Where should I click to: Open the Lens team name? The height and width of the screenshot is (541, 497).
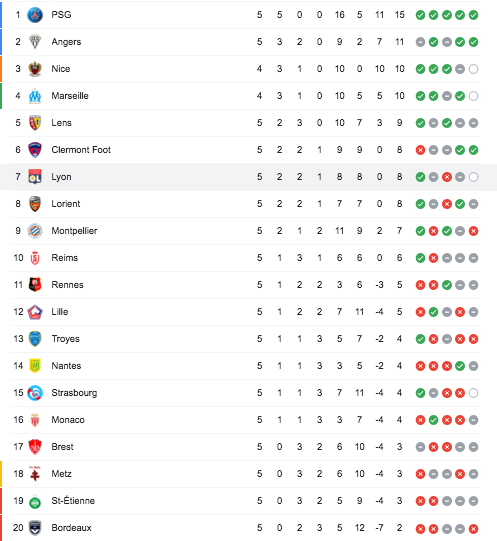tap(61, 123)
